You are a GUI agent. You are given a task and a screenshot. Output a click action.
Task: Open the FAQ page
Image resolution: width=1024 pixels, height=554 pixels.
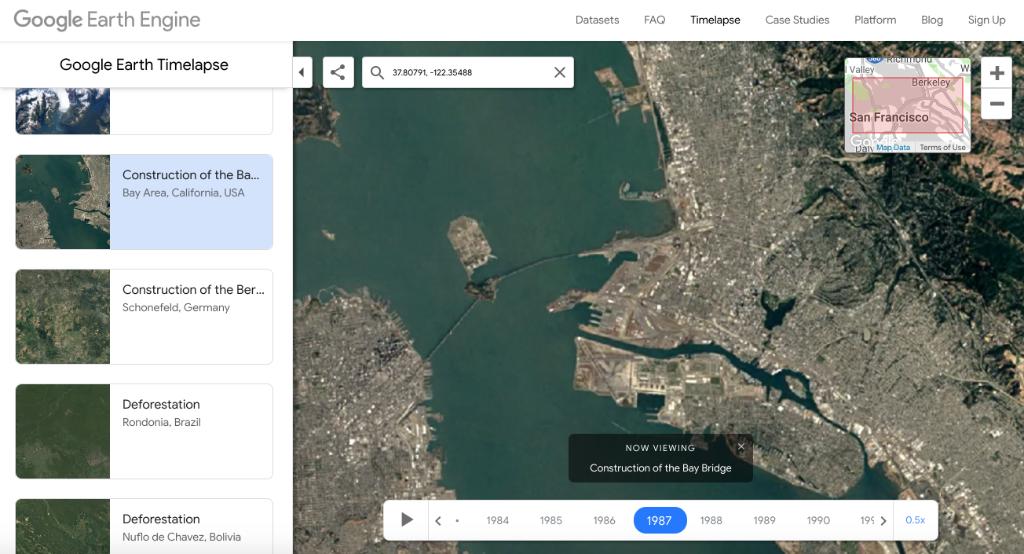[x=654, y=20]
